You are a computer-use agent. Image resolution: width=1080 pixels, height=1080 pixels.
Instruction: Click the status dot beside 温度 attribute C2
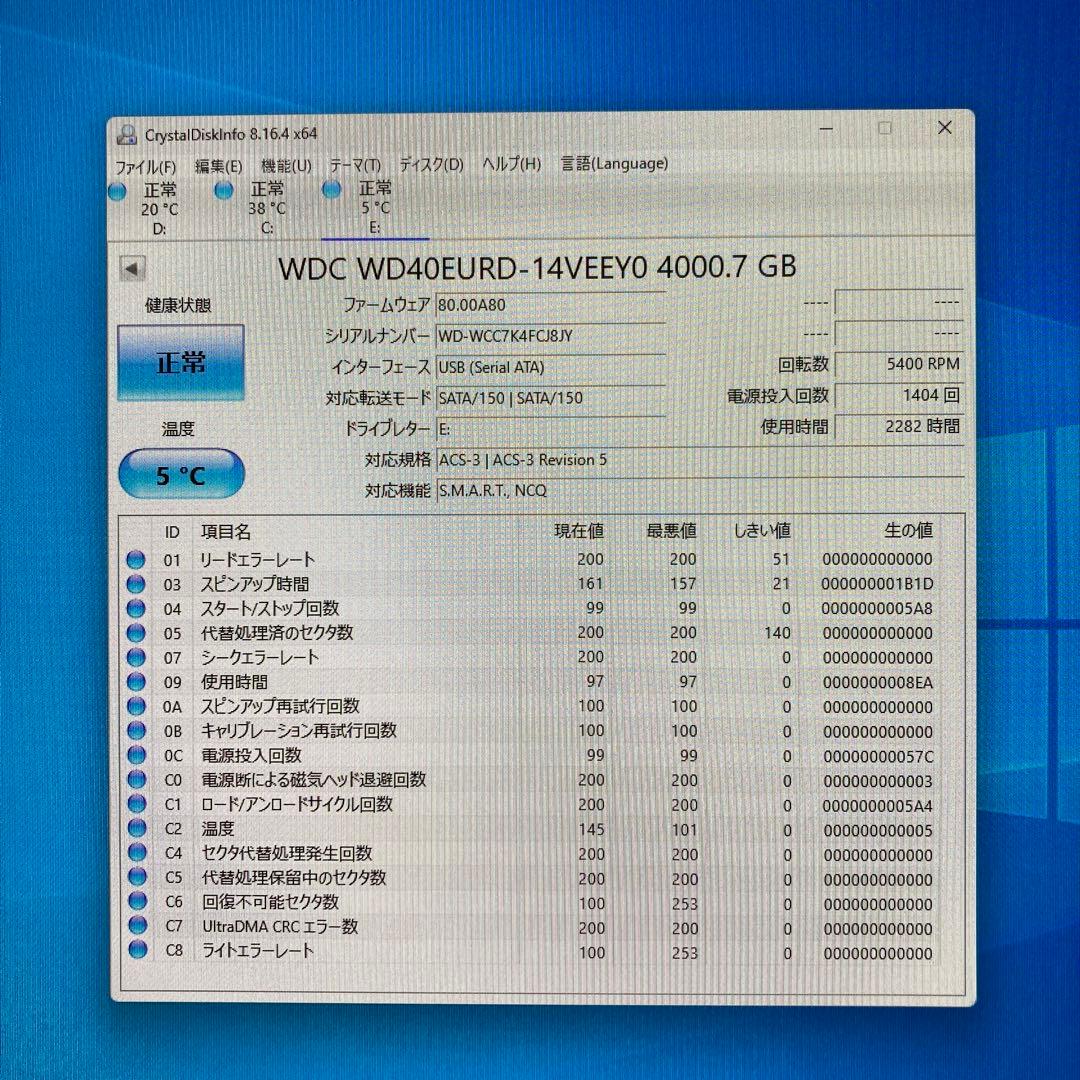(135, 829)
